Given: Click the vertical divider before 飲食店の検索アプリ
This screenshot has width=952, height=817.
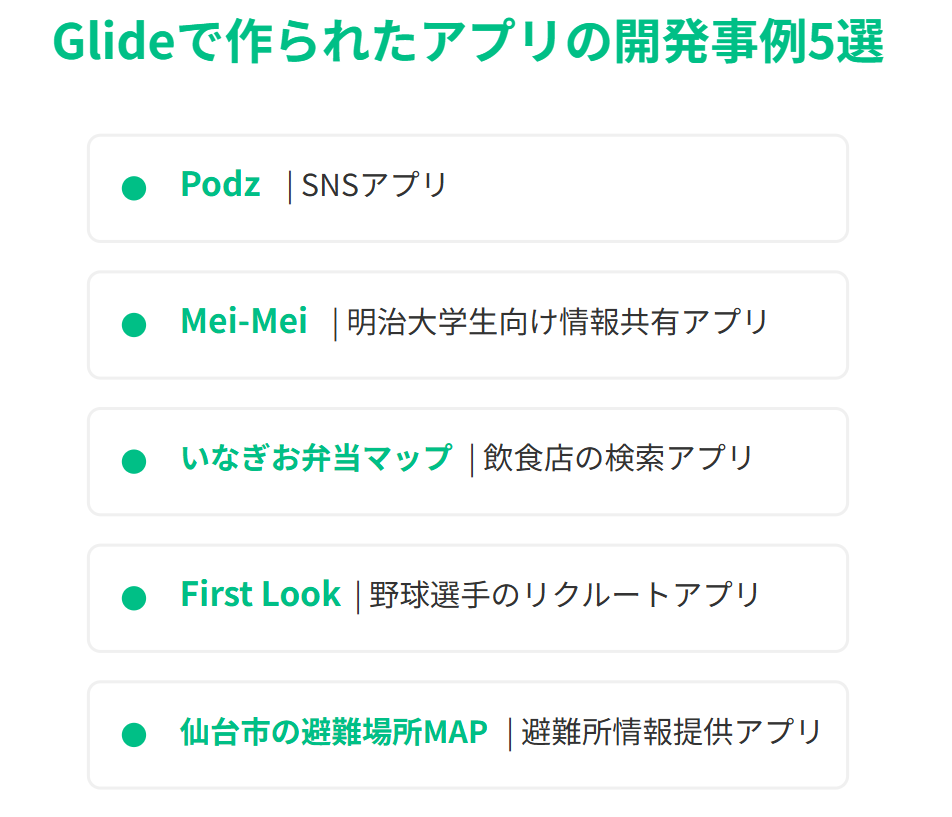Looking at the screenshot, I should [472, 460].
